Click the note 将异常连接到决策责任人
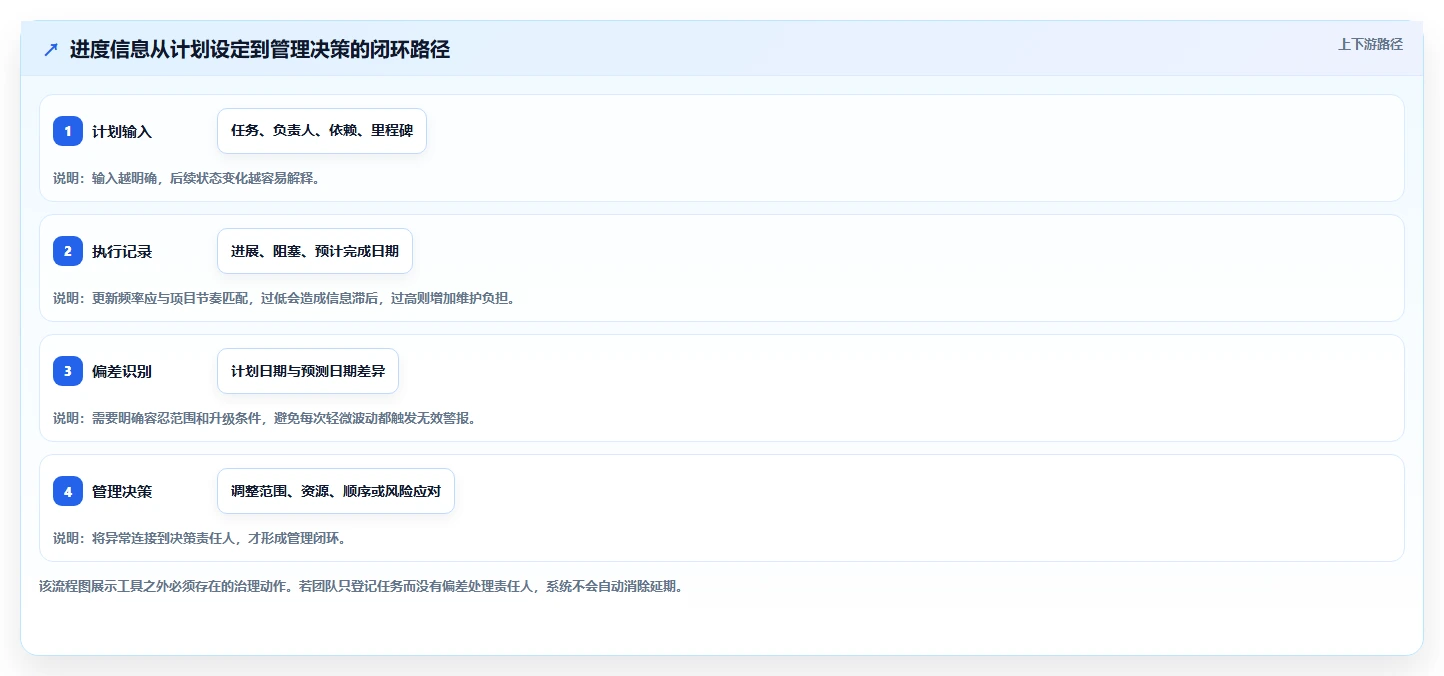Screen dimensions: 1444x676 pyautogui.click(x=199, y=538)
